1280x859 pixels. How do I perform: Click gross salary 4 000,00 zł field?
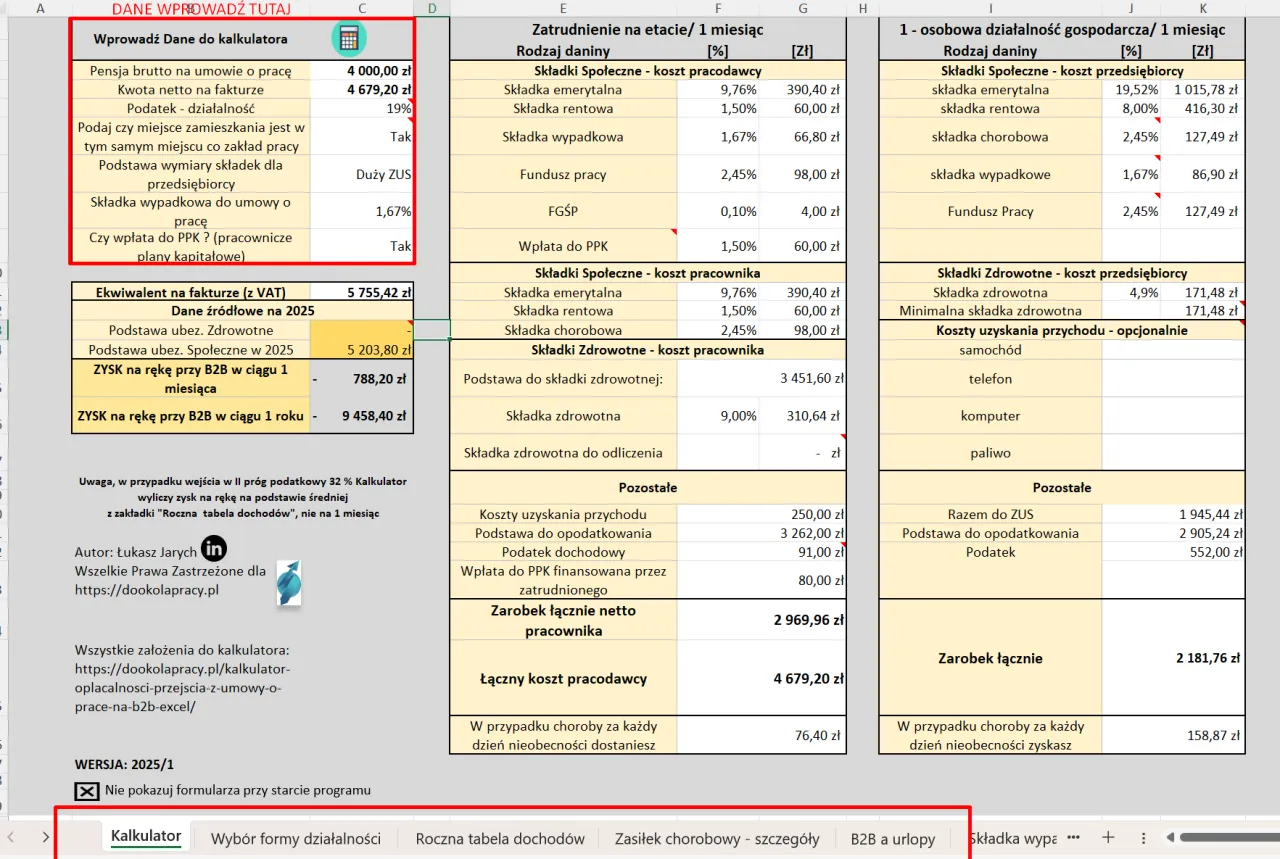[362, 71]
